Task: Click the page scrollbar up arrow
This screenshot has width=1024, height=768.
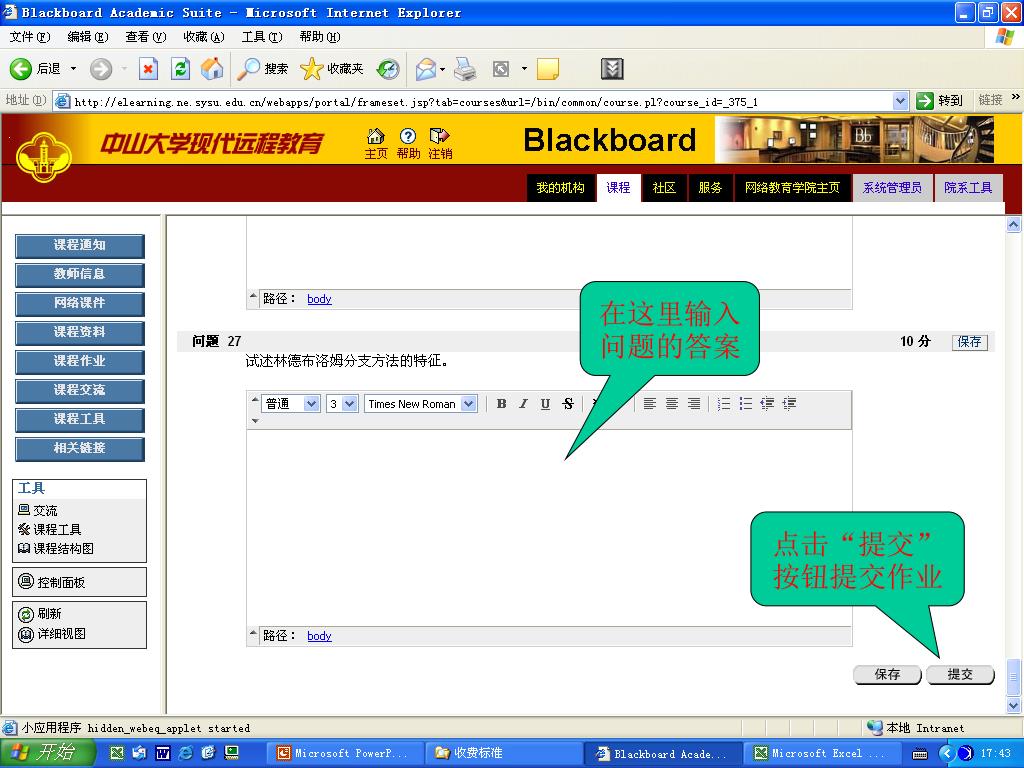Action: tap(1014, 225)
